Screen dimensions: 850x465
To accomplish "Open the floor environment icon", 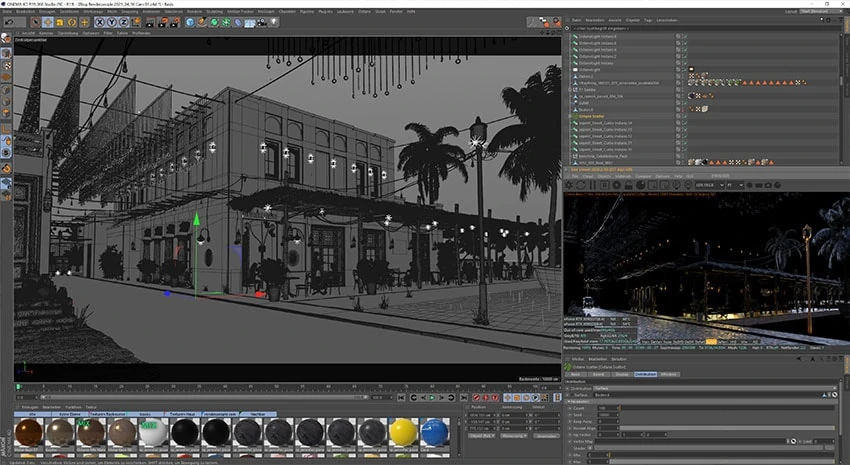I will coord(250,22).
